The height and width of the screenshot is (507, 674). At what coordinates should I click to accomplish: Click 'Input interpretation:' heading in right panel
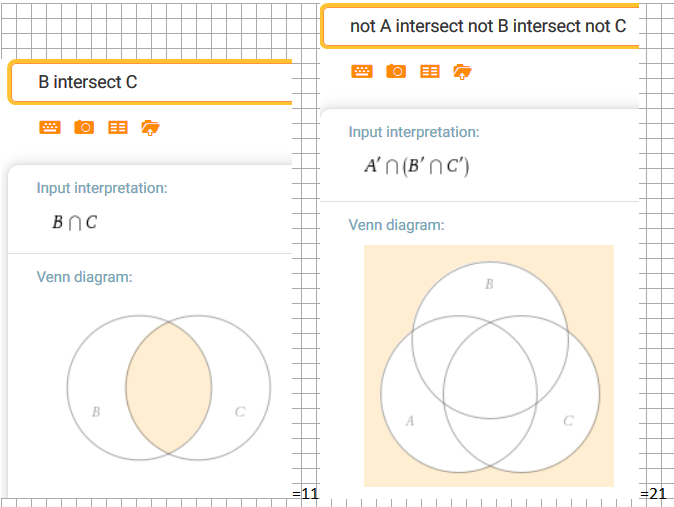[414, 132]
